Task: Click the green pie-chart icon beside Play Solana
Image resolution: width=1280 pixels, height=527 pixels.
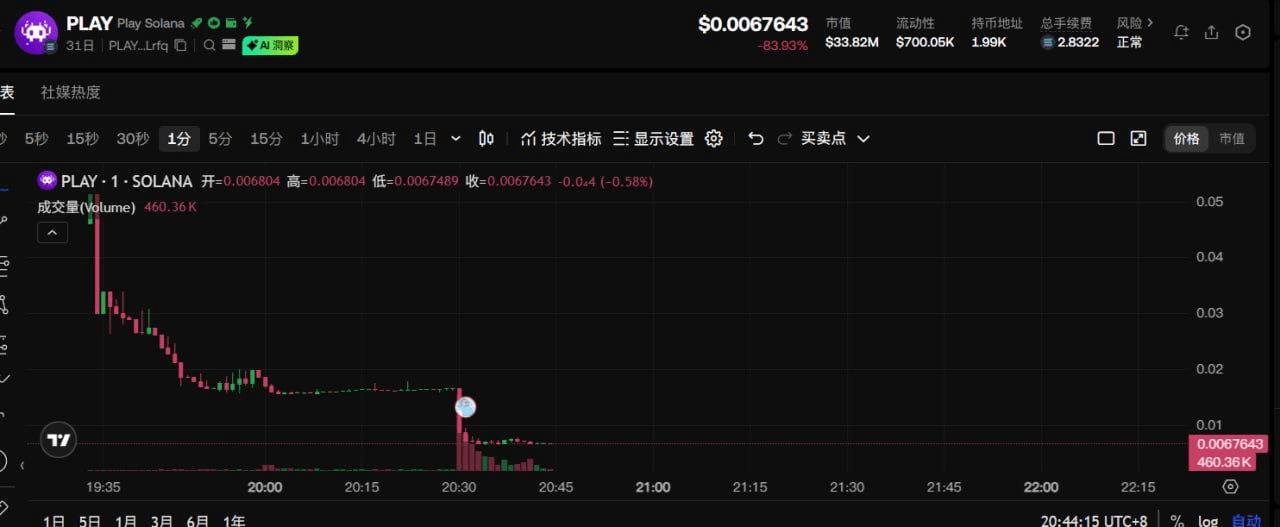Action: click(x=214, y=23)
